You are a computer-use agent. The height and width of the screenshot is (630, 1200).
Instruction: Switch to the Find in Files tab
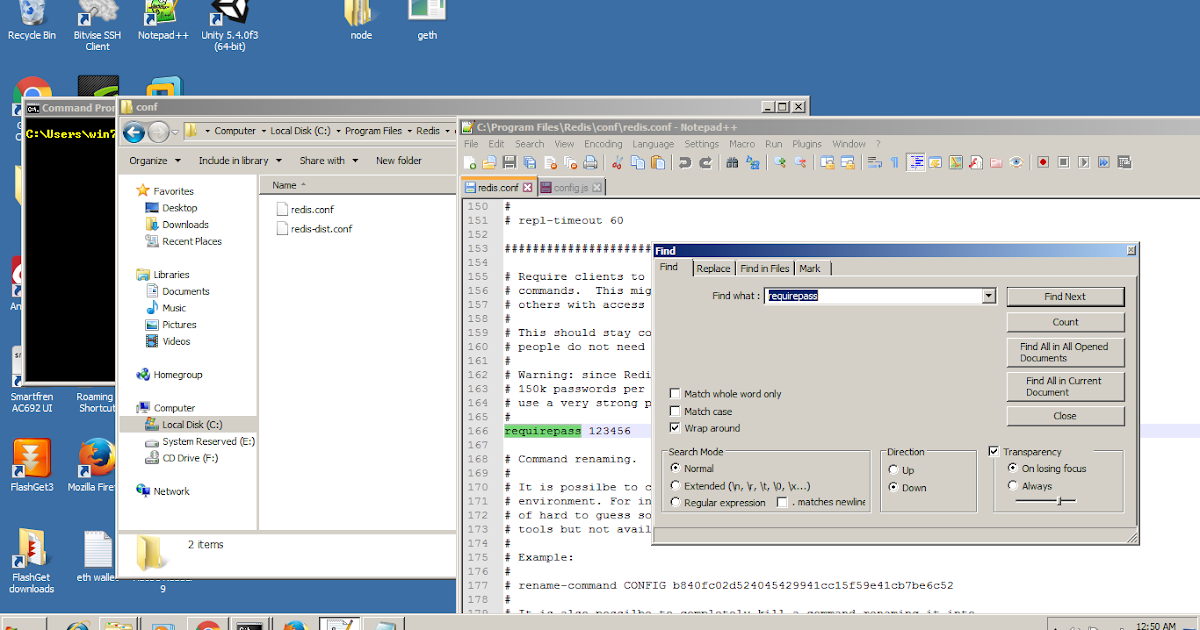point(765,268)
